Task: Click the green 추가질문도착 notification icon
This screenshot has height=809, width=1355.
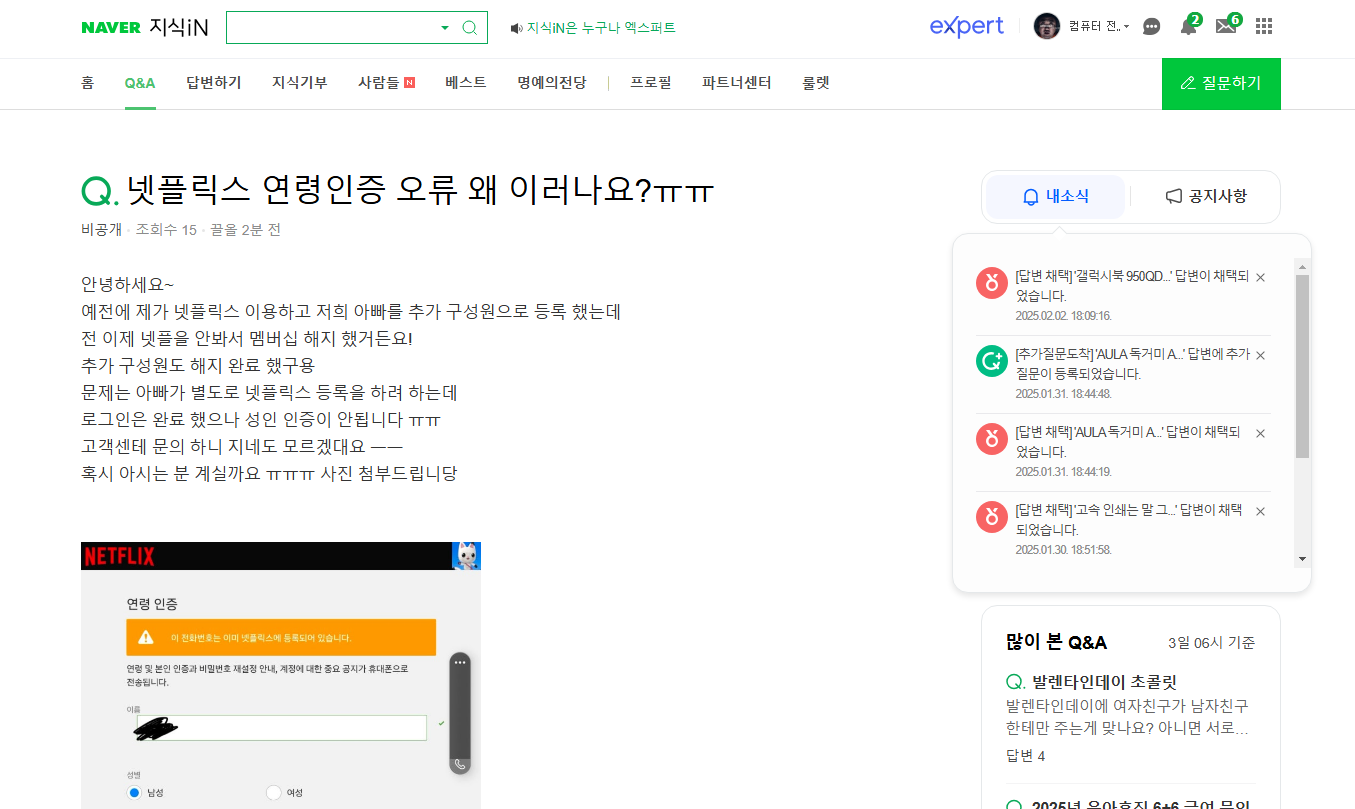Action: click(x=991, y=361)
